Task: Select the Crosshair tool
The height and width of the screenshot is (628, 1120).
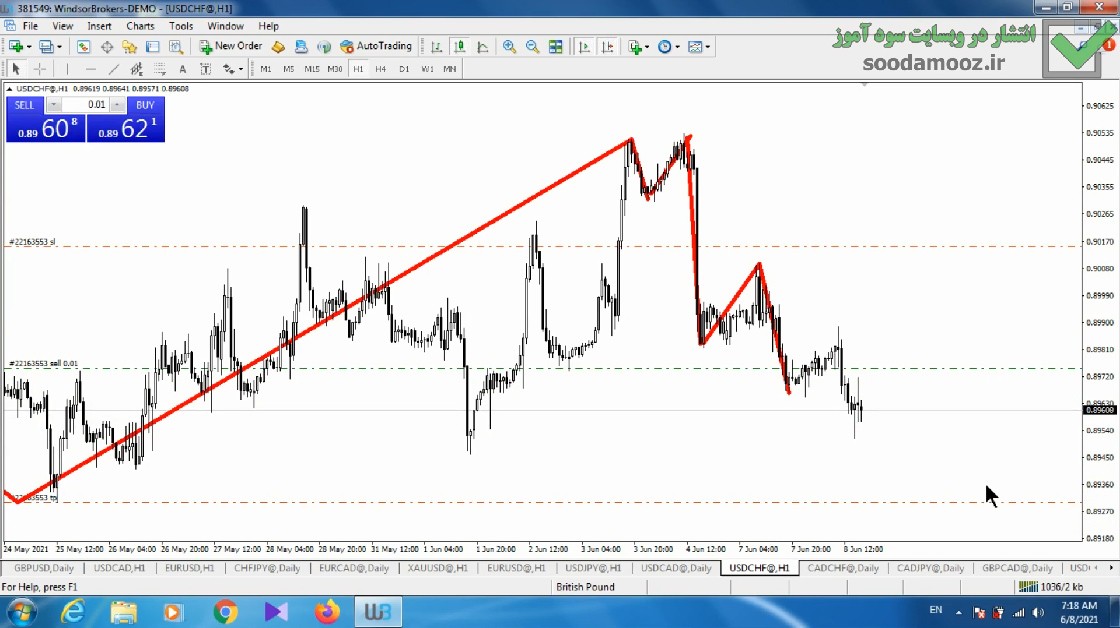Action: click(40, 69)
